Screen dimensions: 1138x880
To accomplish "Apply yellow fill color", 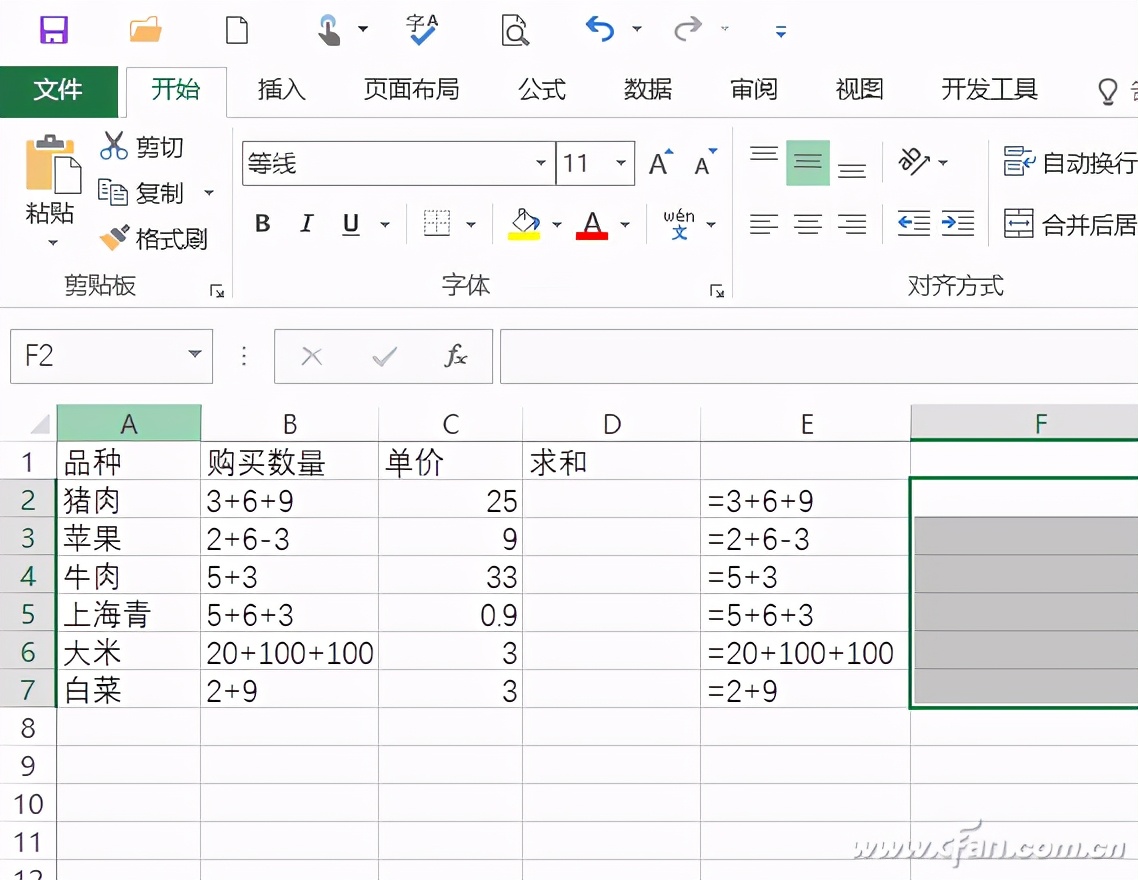I will [524, 224].
